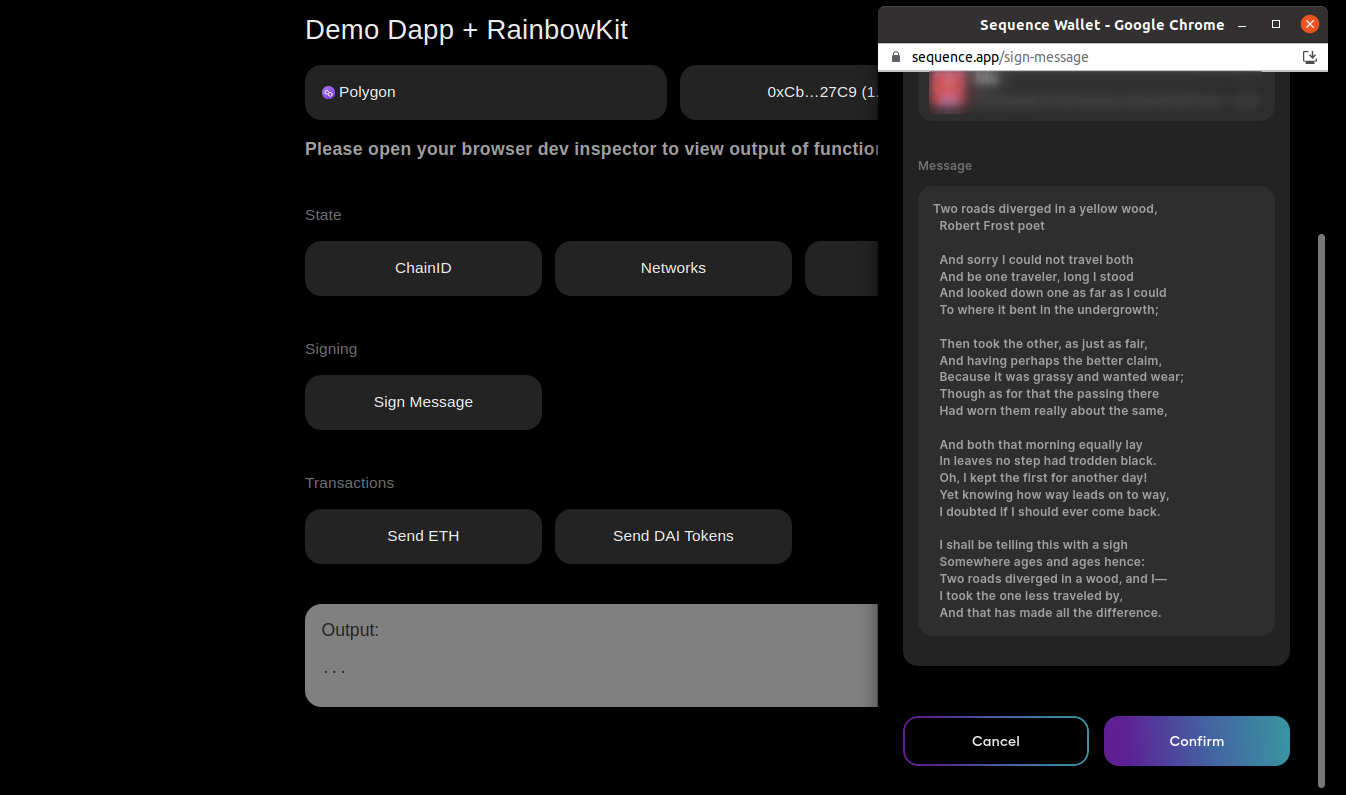
Task: Click the Sign Message button
Action: click(x=423, y=402)
